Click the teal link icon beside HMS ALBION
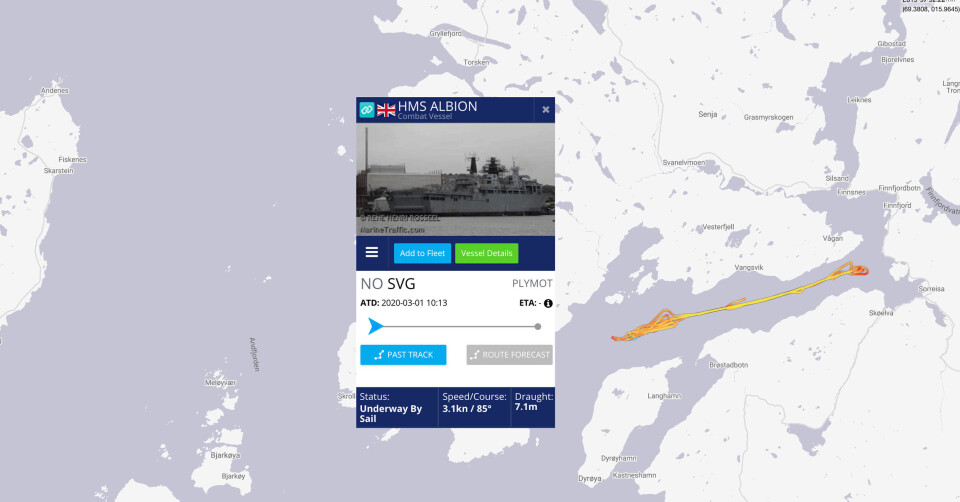This screenshot has width=960, height=502. point(367,110)
